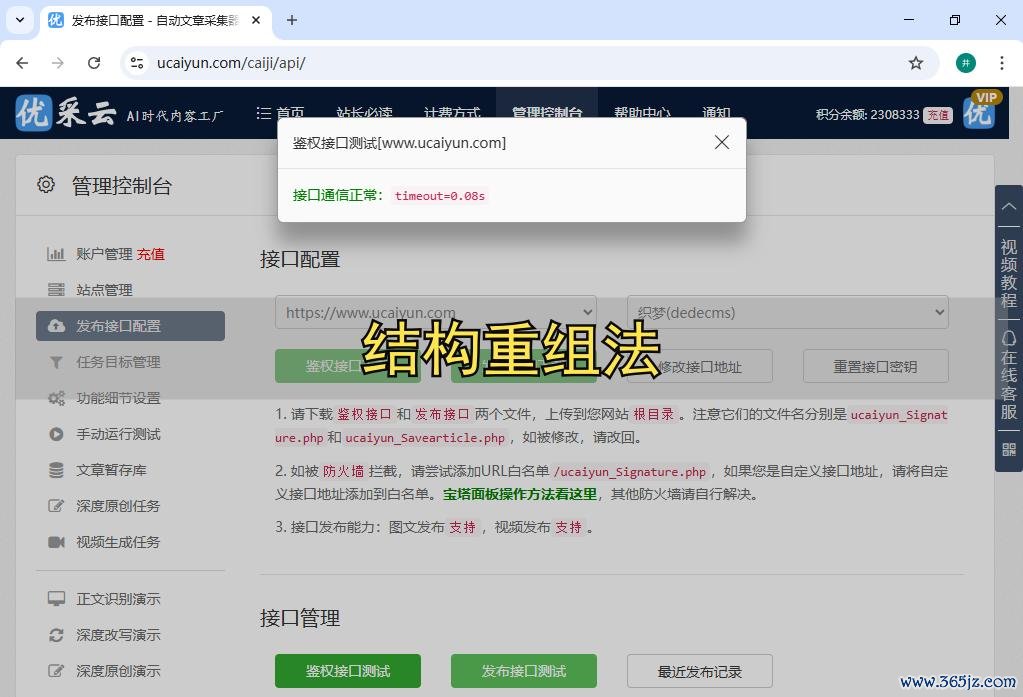The height and width of the screenshot is (697, 1023).
Task: Click 功能细节设置 gears icon
Action: [56, 398]
